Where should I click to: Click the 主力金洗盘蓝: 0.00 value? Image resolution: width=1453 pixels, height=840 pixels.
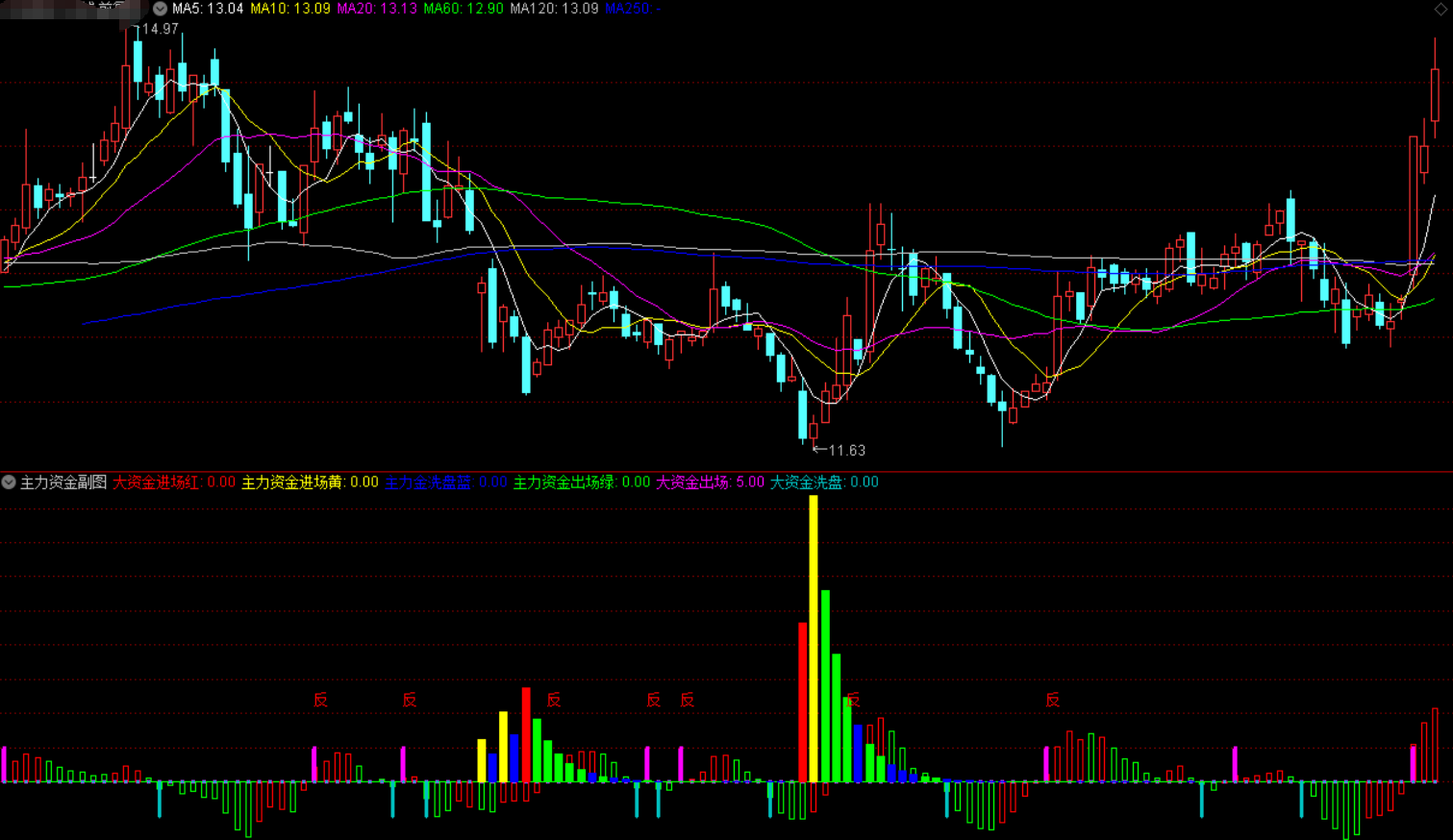[x=446, y=482]
